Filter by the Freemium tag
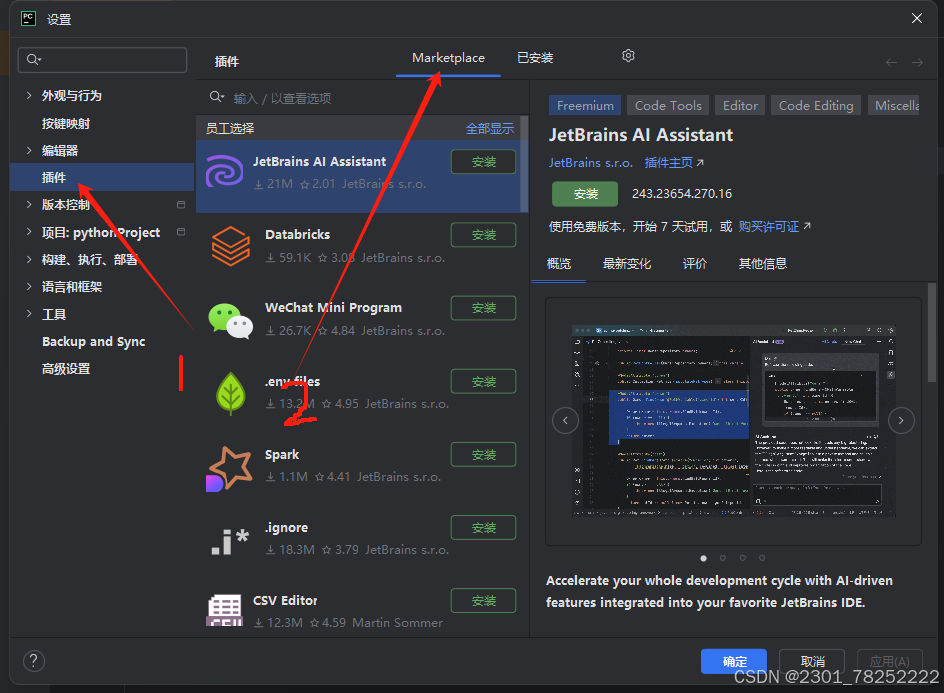 [585, 105]
